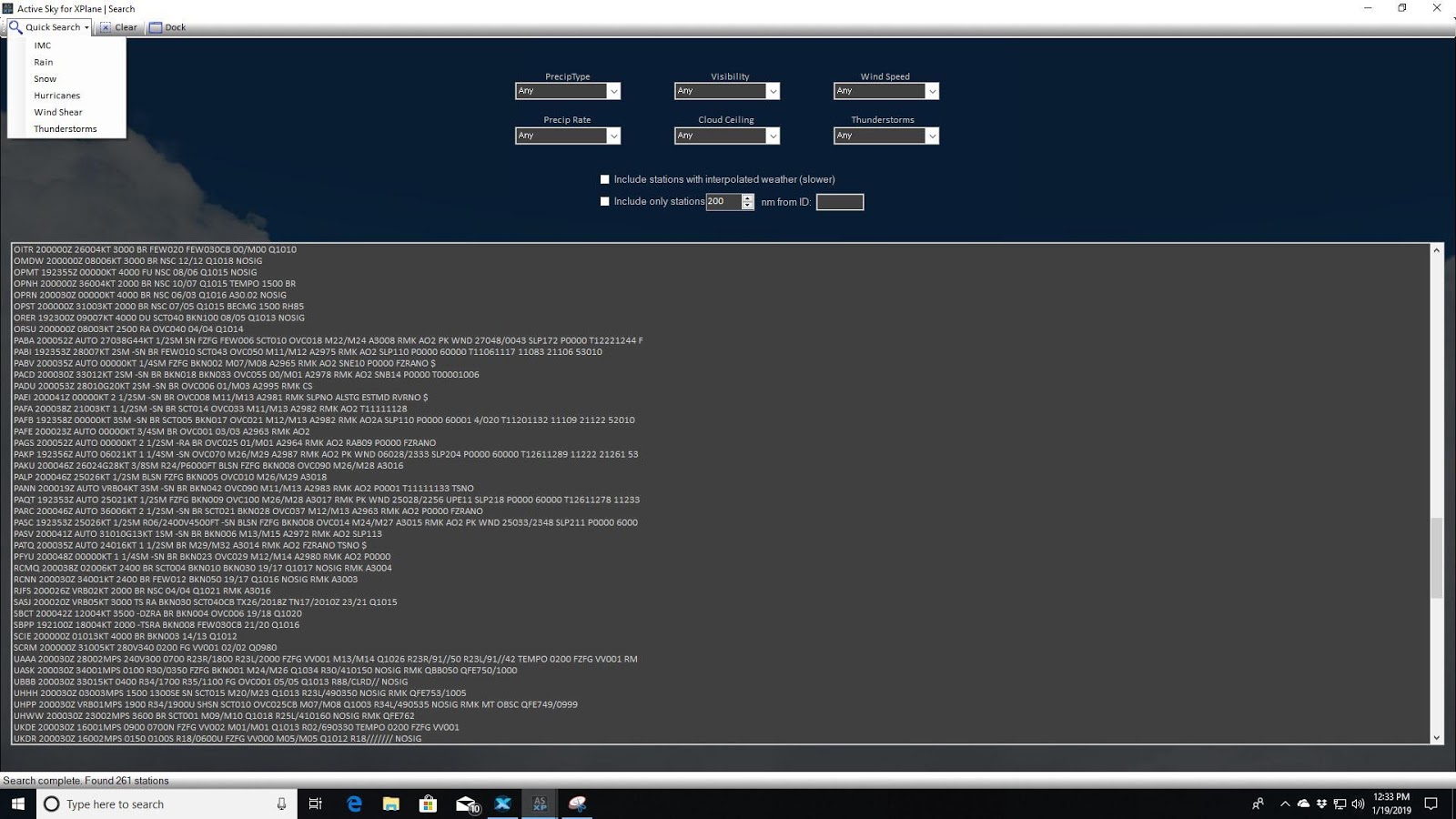Open Microsoft Store from taskbar
The height and width of the screenshot is (819, 1456).
(428, 804)
